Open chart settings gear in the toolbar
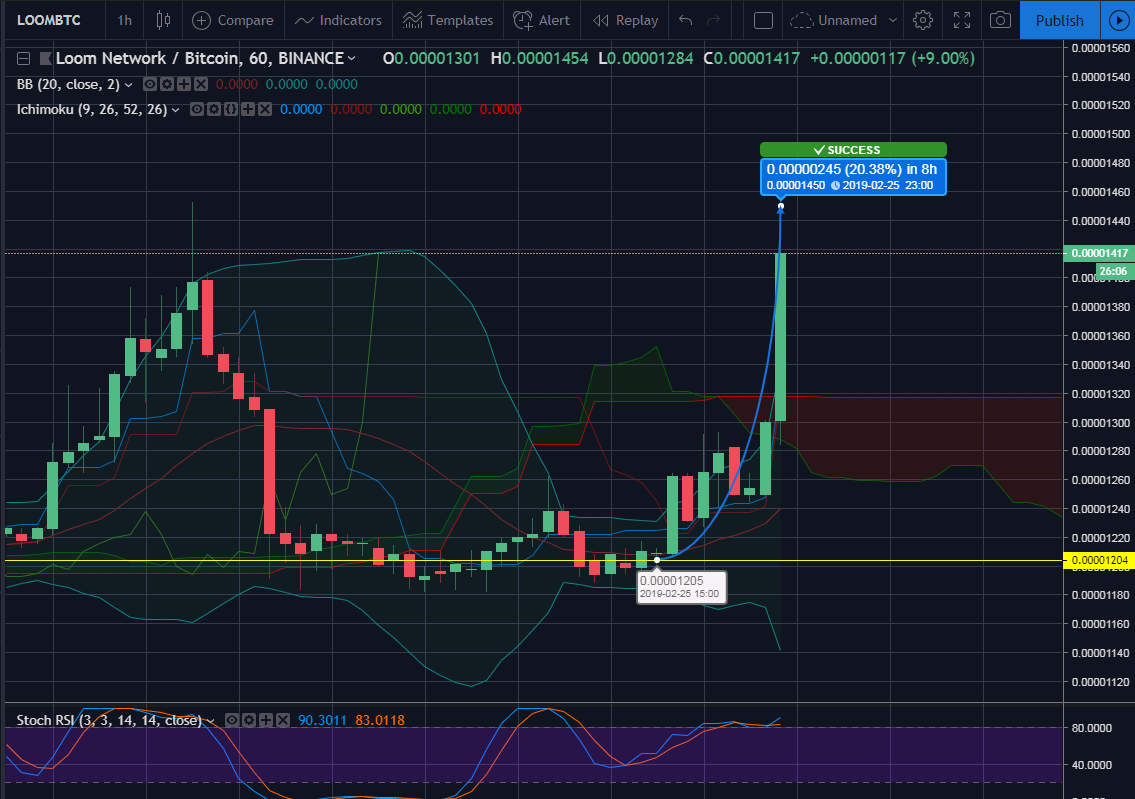This screenshot has width=1135, height=799. coord(922,20)
